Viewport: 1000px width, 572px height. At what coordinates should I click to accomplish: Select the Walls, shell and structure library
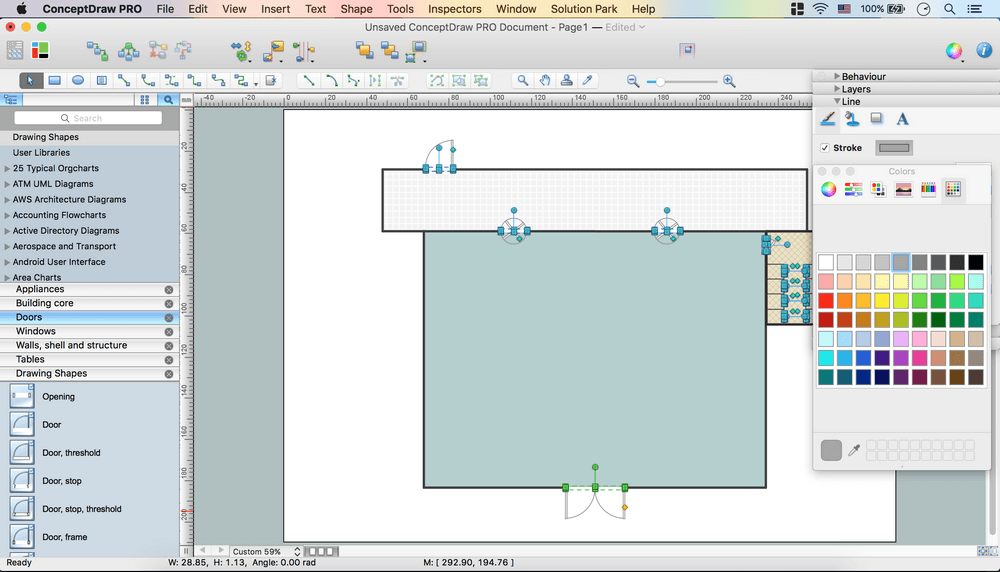pyautogui.click(x=71, y=345)
